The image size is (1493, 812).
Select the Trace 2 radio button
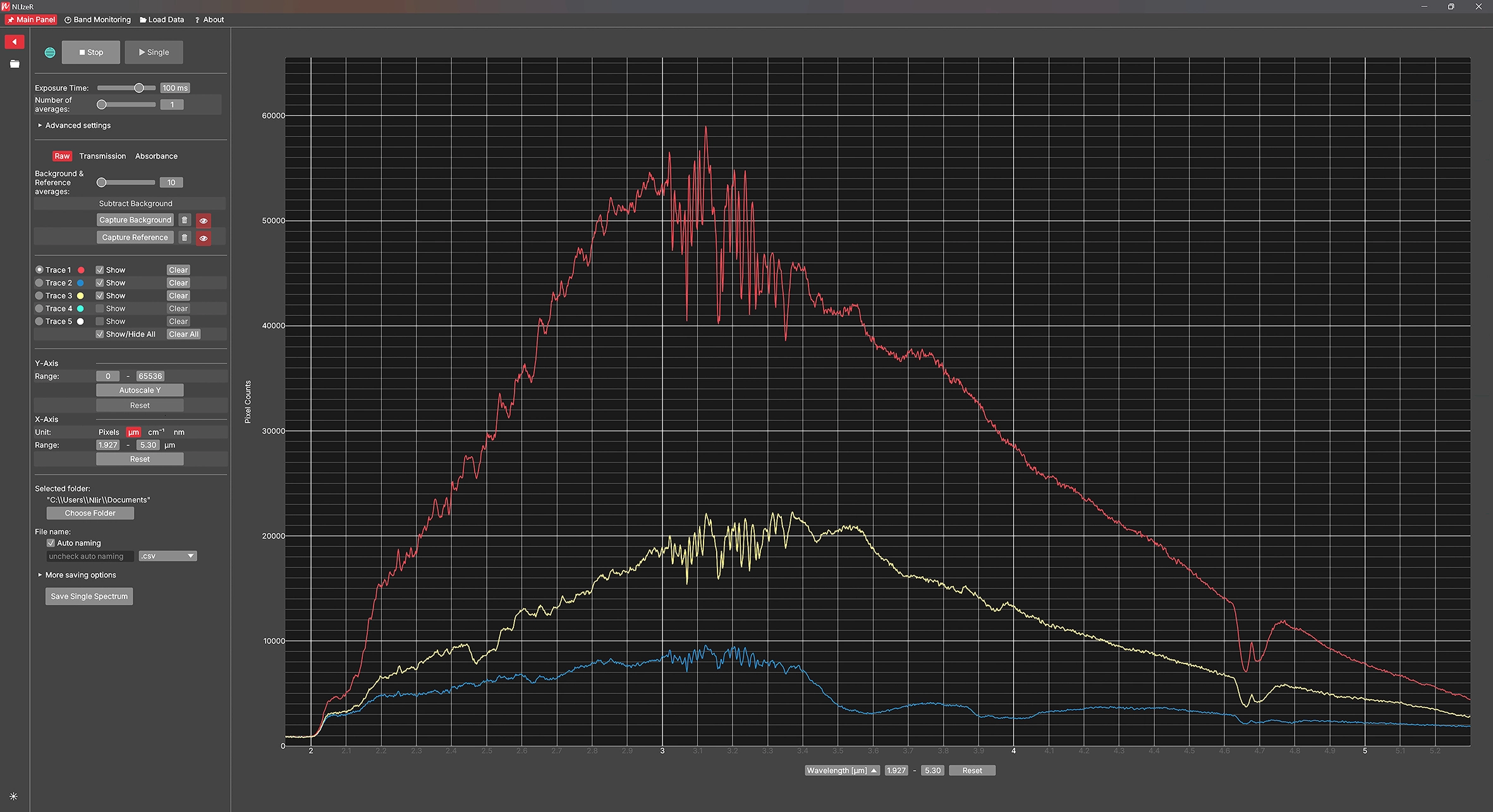click(x=39, y=282)
